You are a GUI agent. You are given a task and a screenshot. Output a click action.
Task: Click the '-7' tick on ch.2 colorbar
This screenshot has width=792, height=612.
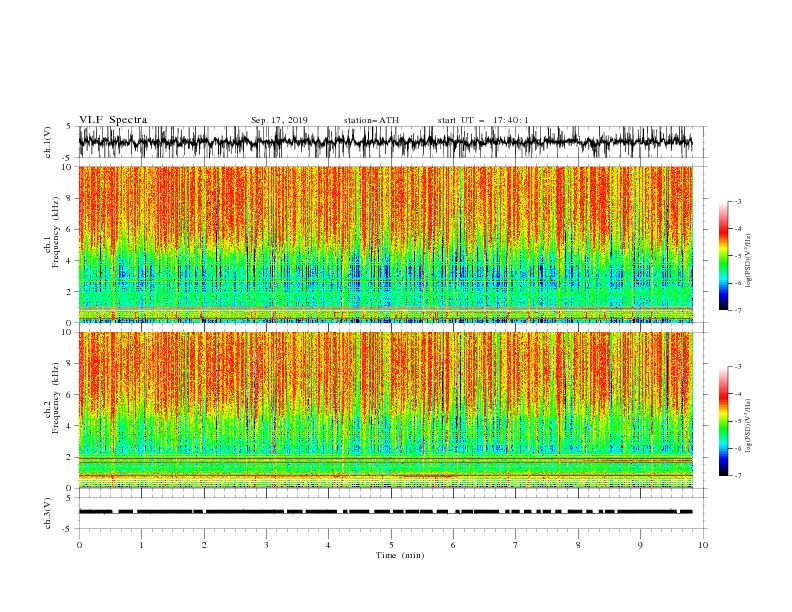[737, 475]
